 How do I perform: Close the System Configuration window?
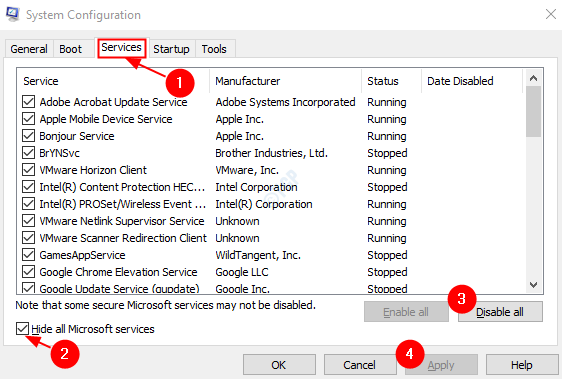click(551, 14)
